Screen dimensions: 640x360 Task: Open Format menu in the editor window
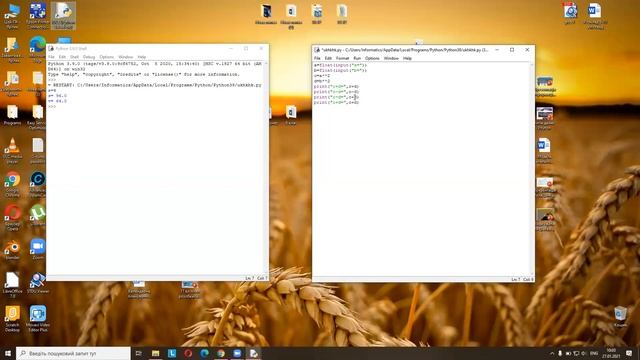[342, 58]
